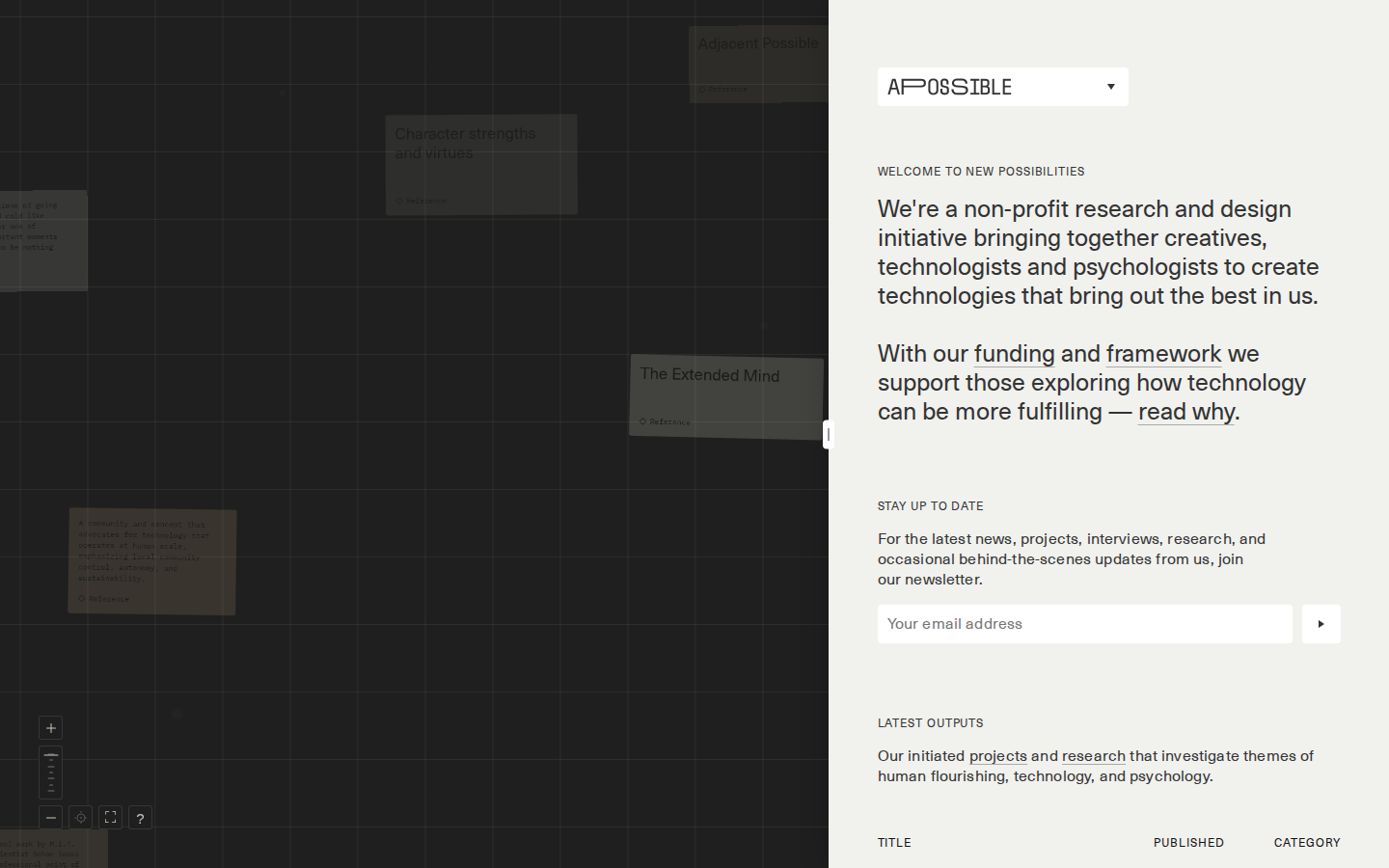Open the 'projects' link
Screen dimensions: 1389x868
coord(997,756)
